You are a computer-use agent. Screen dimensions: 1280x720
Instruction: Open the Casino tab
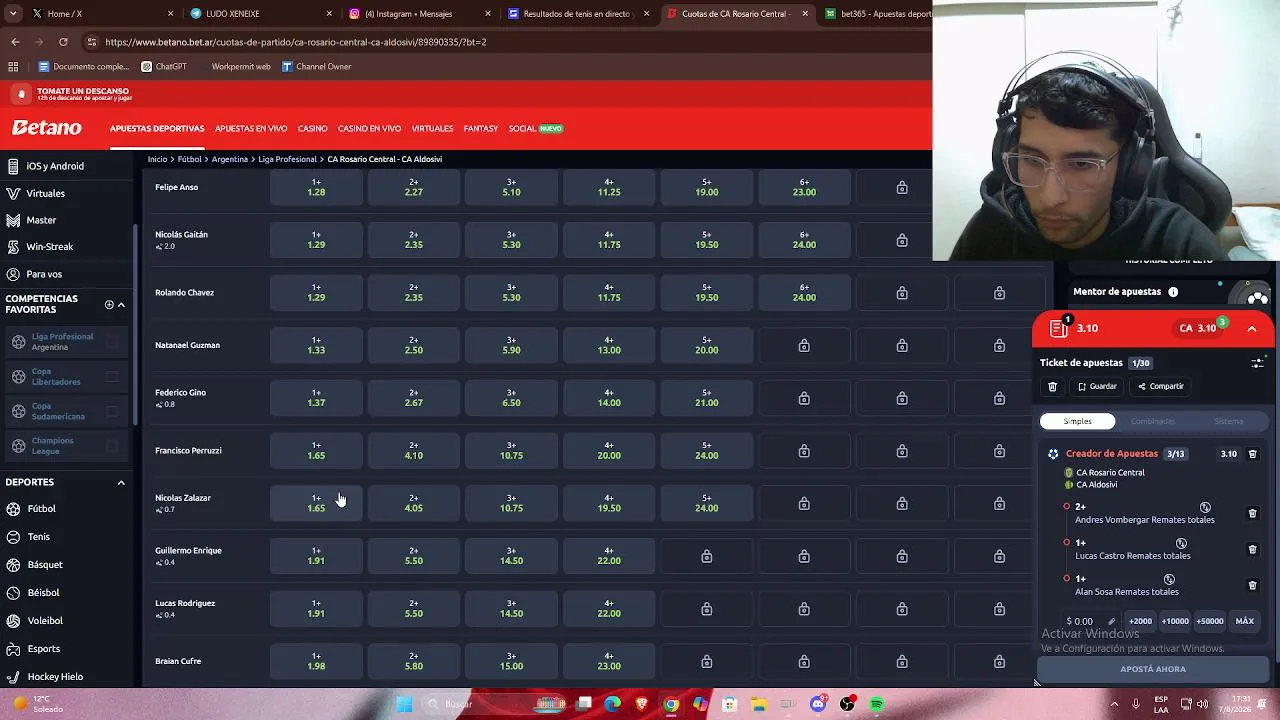point(312,129)
